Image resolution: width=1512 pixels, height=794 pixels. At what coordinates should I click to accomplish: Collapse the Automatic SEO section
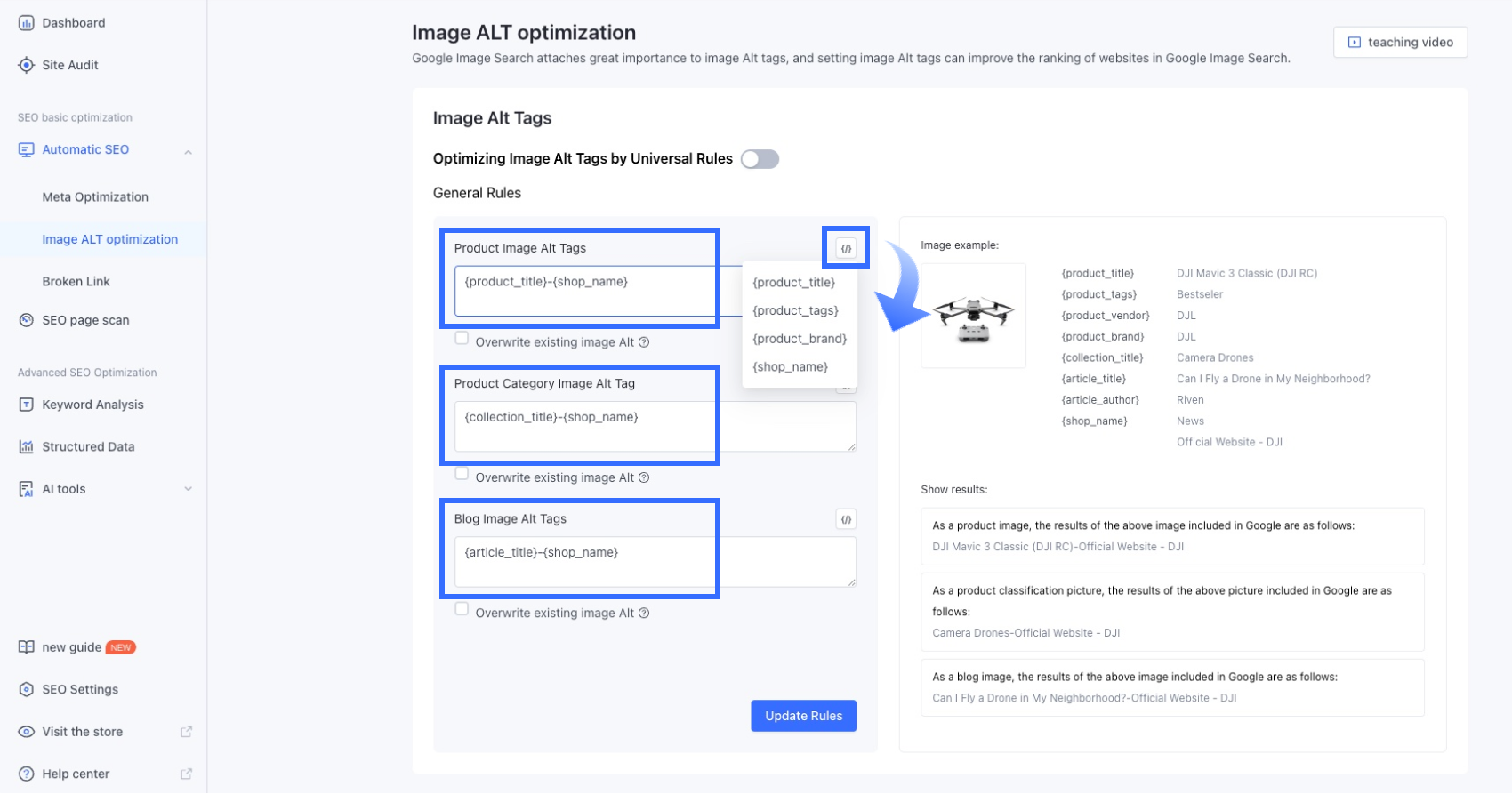pyautogui.click(x=188, y=151)
